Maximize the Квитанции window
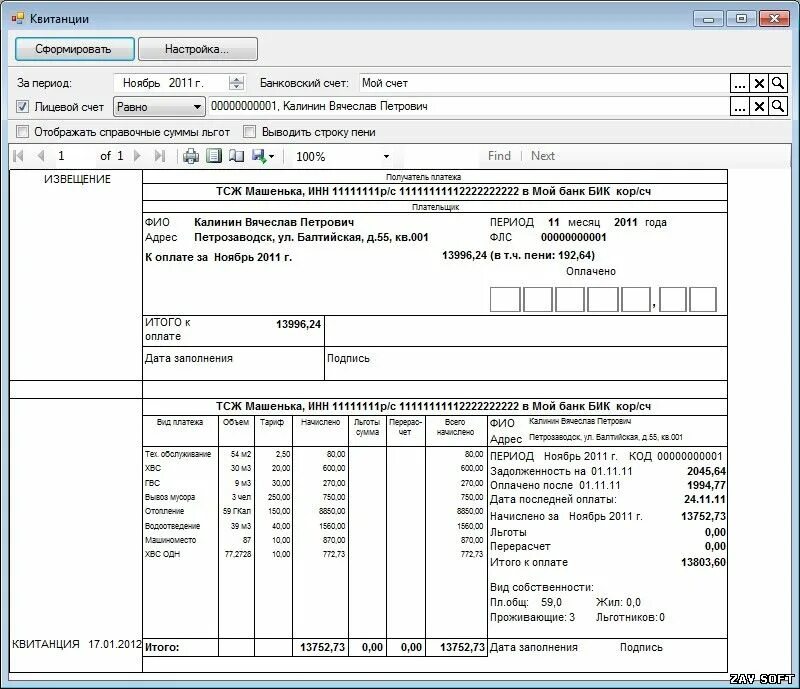 (x=741, y=19)
